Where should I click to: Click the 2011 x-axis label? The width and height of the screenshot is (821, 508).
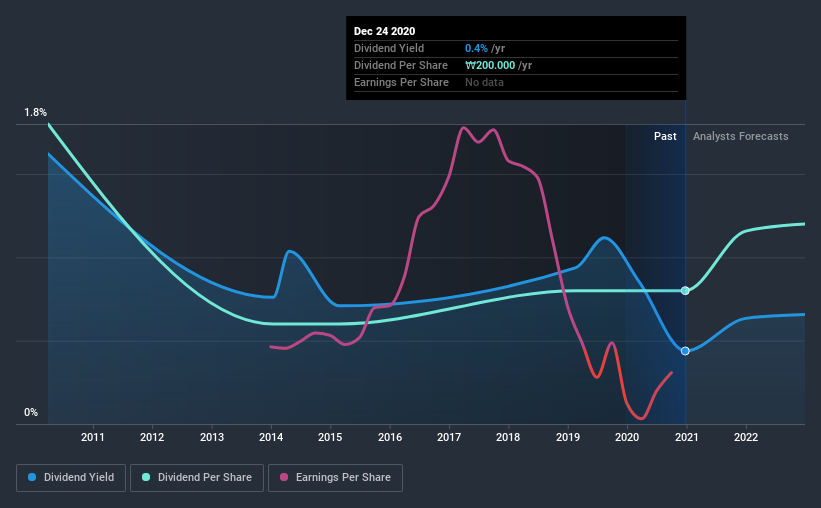tap(93, 437)
